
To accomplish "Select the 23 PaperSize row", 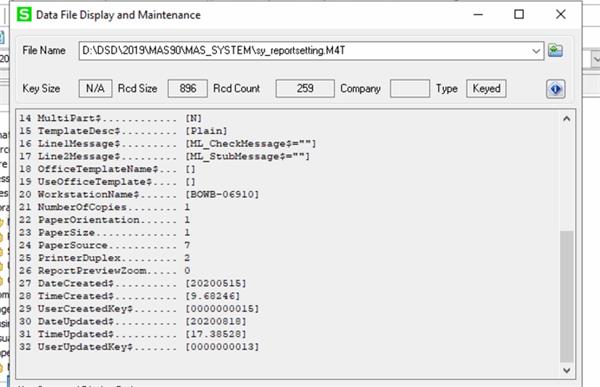I will [104, 232].
